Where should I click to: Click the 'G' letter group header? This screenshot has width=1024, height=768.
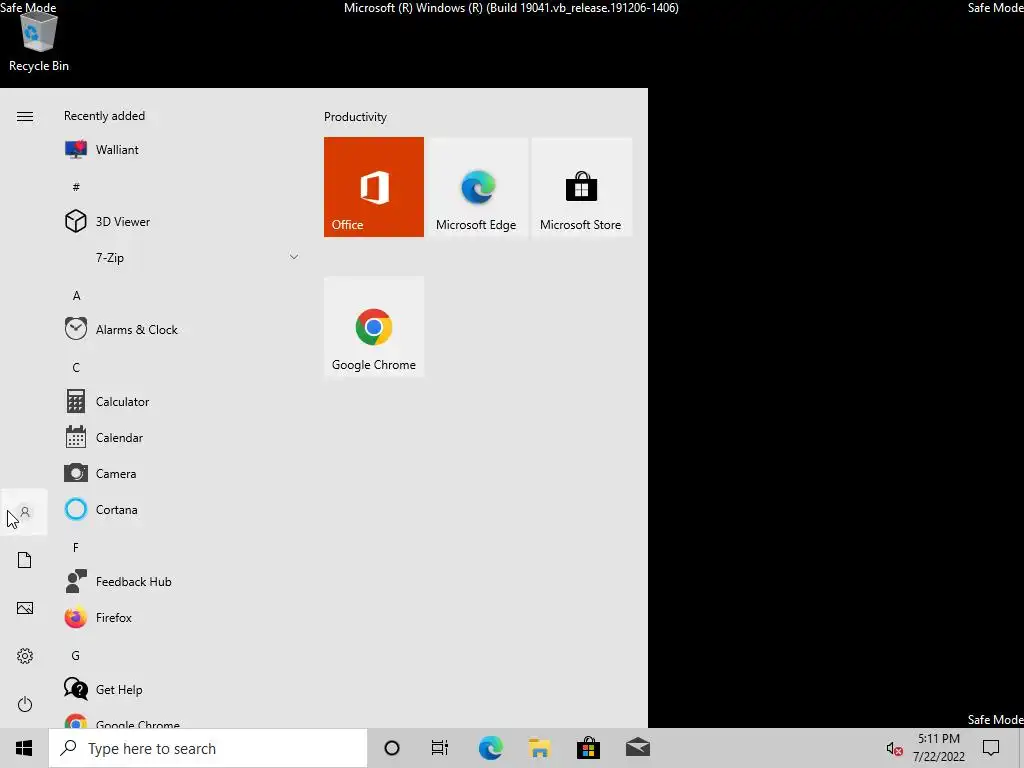(x=76, y=655)
